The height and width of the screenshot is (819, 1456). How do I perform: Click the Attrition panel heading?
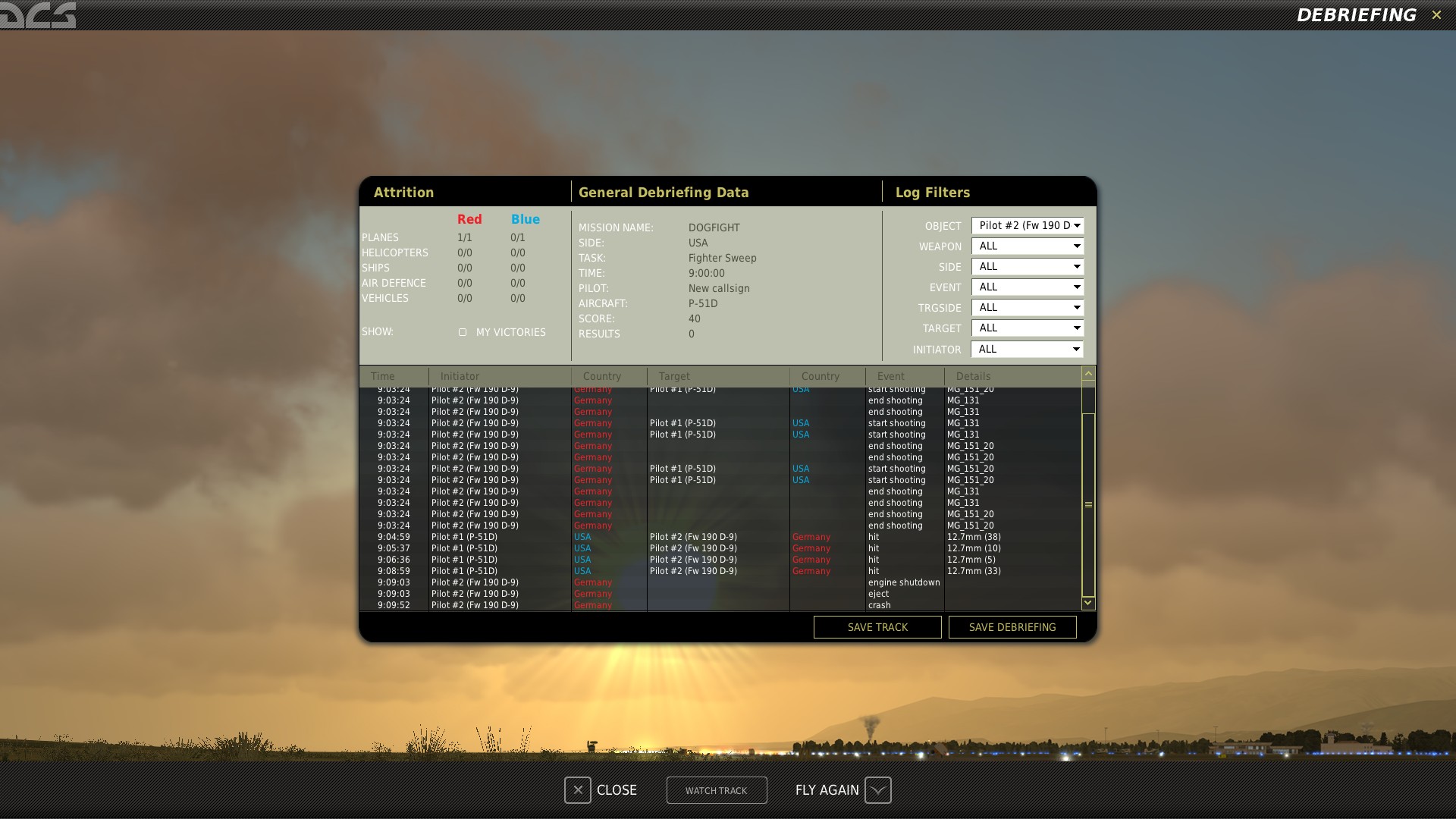pos(403,193)
